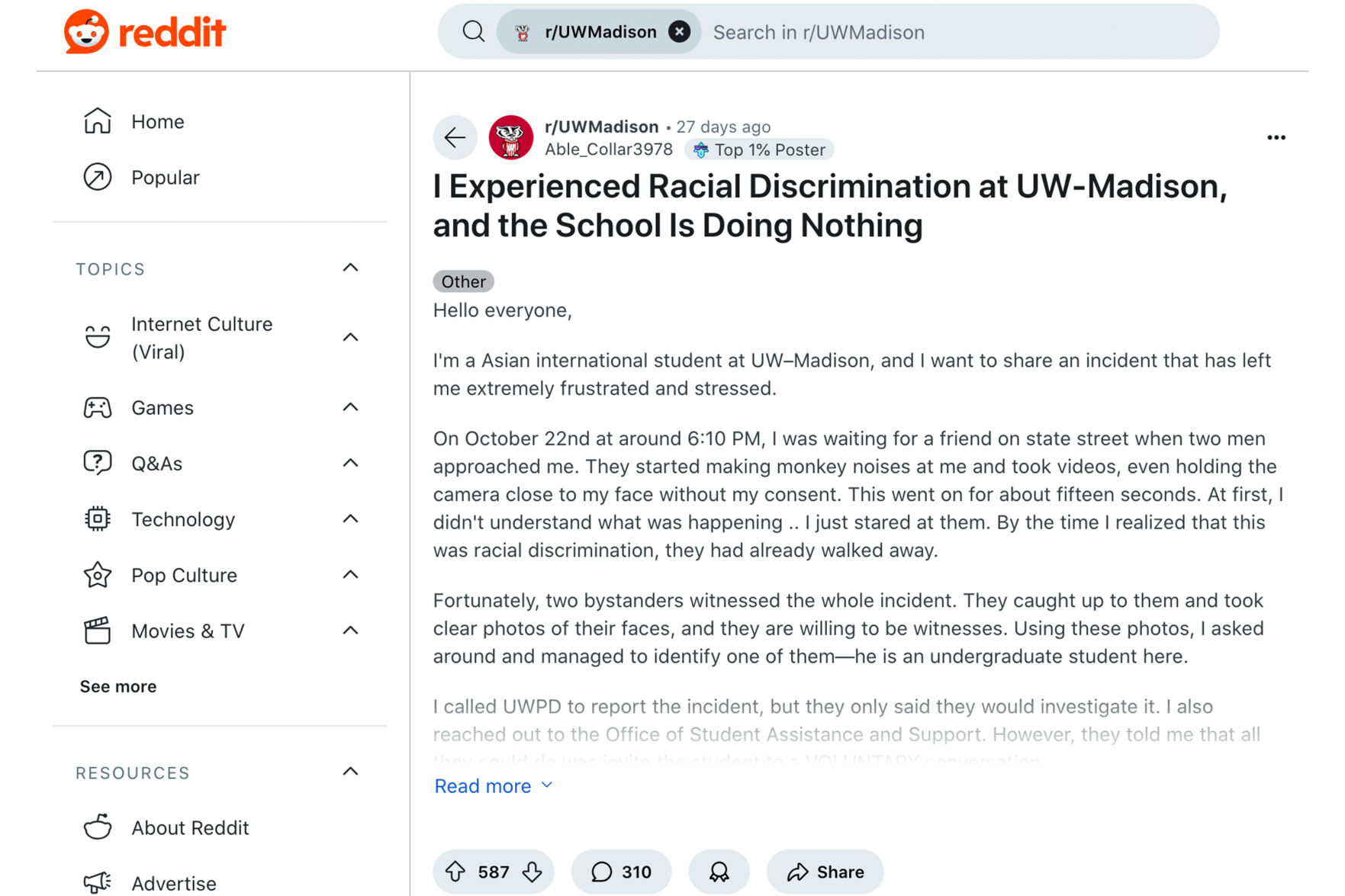Image resolution: width=1345 pixels, height=896 pixels.
Task: Open the 310 comments
Action: pos(621,872)
